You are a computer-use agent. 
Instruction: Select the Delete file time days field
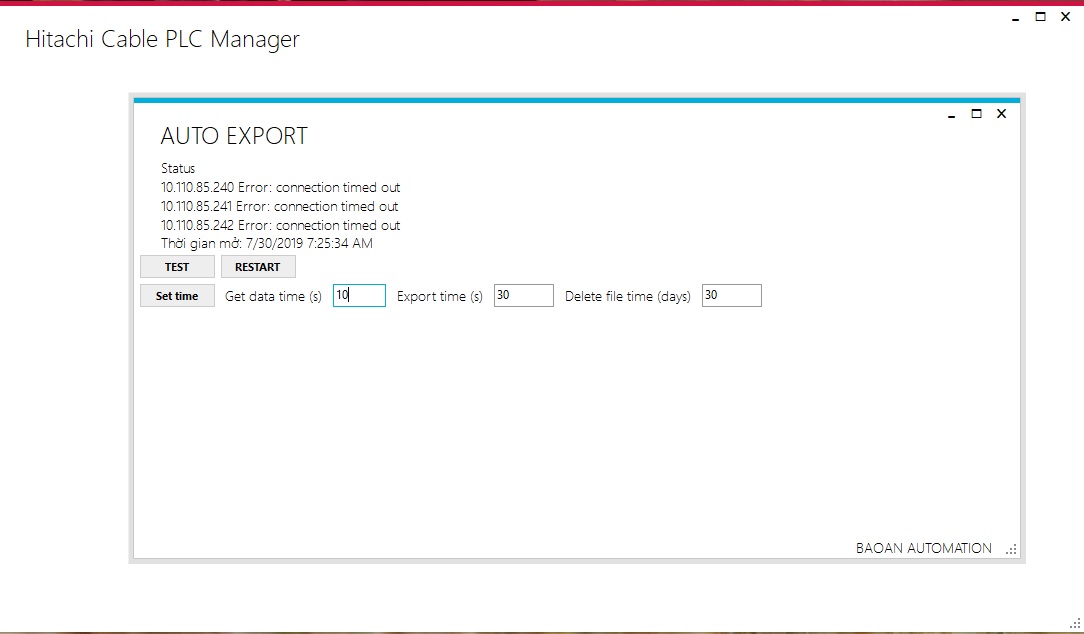point(731,296)
